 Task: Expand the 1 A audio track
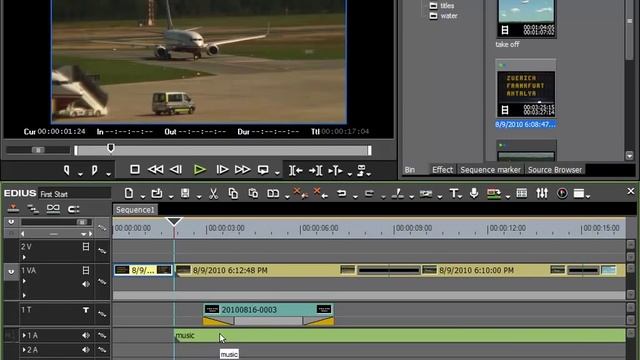[24, 336]
